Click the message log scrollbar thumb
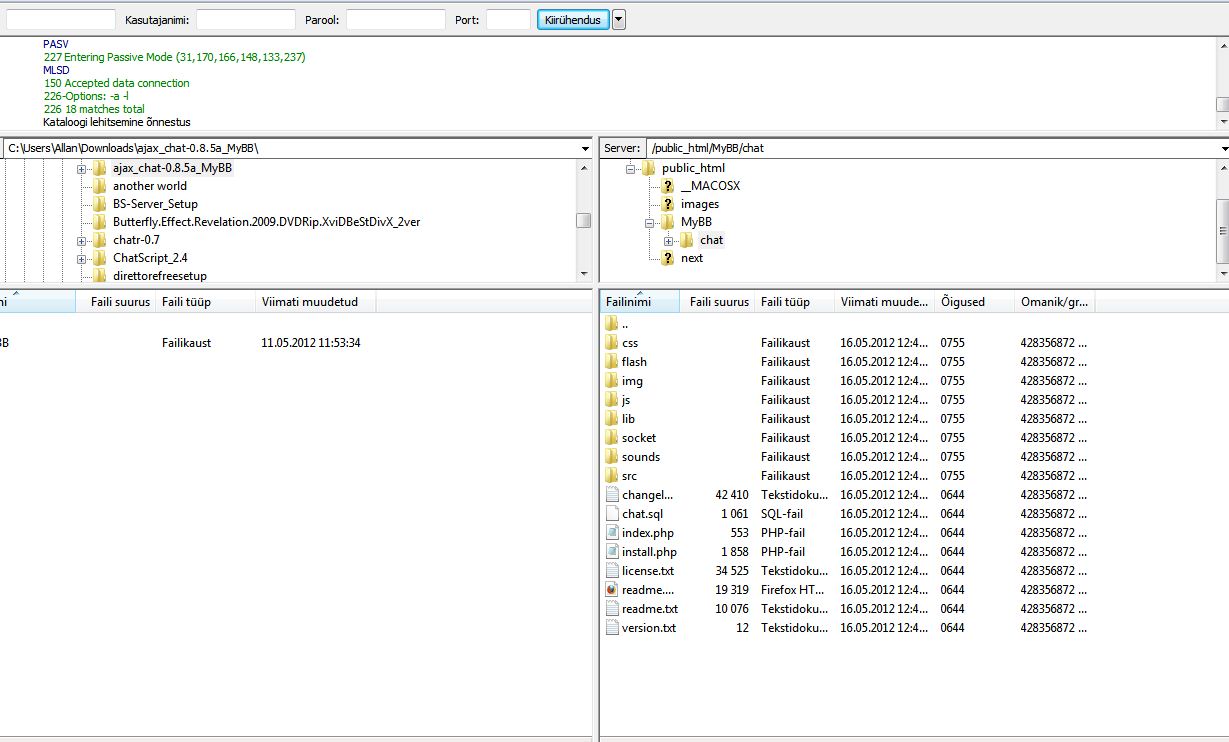Screen dimensions: 1229x742 1222,105
